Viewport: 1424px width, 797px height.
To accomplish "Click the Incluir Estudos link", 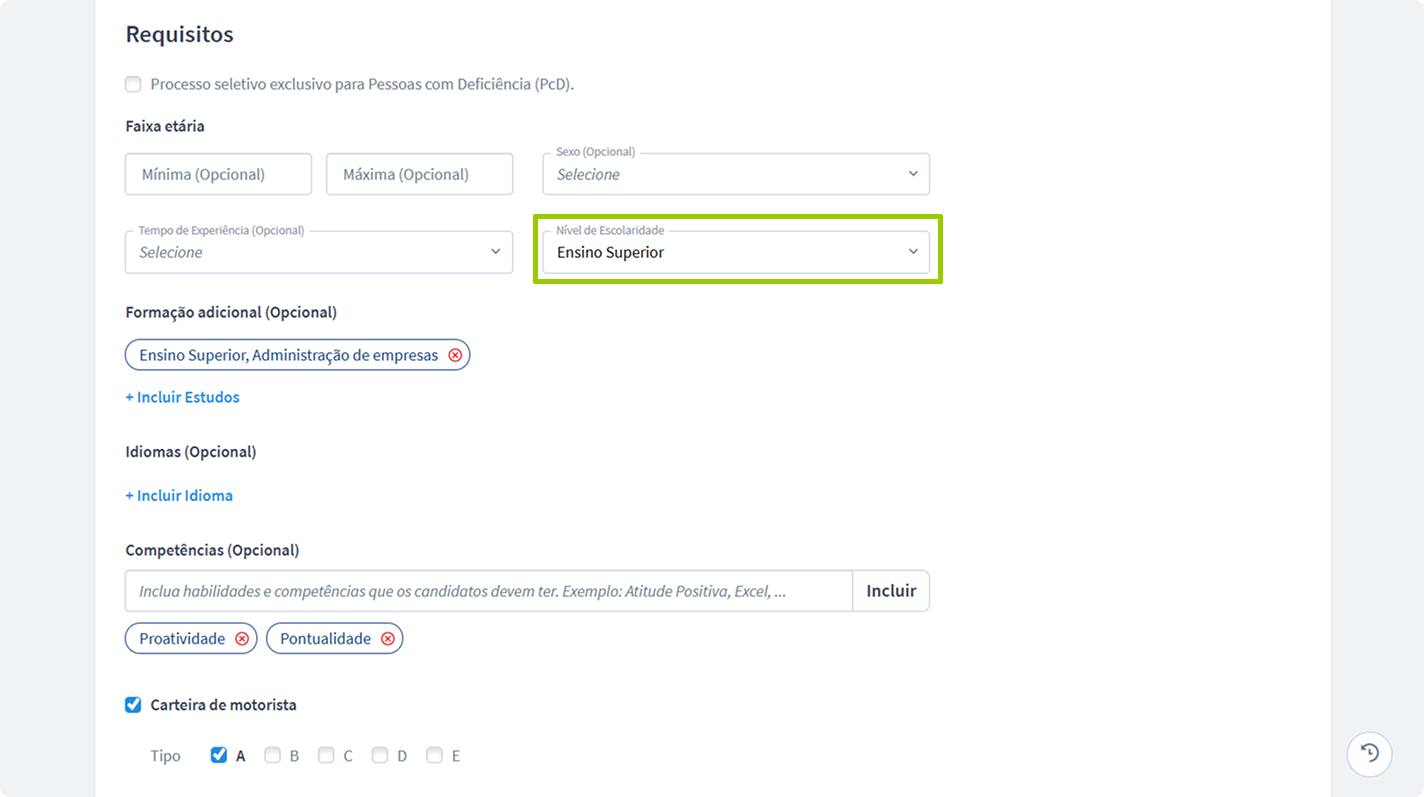I will pos(182,397).
